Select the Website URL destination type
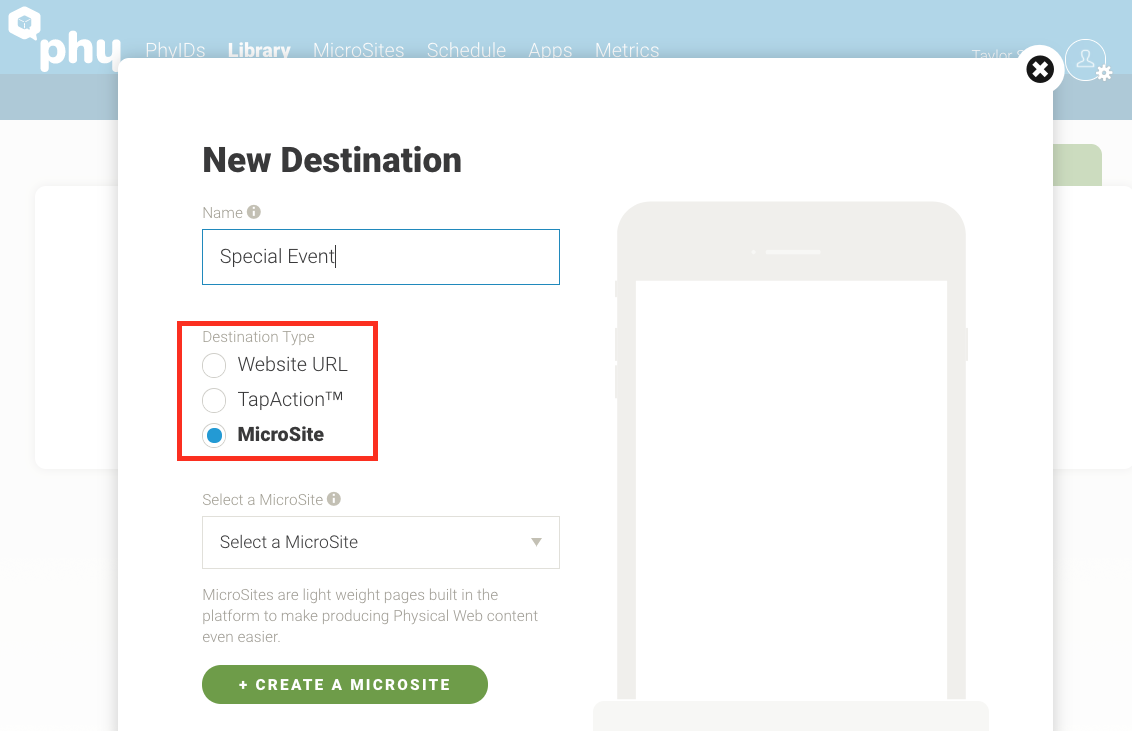Viewport: 1132px width, 731px height. pyautogui.click(x=214, y=365)
